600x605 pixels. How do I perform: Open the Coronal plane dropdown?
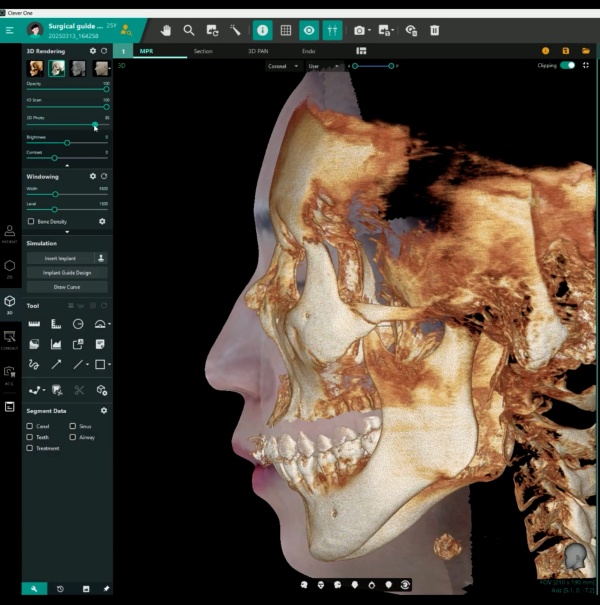(x=283, y=66)
